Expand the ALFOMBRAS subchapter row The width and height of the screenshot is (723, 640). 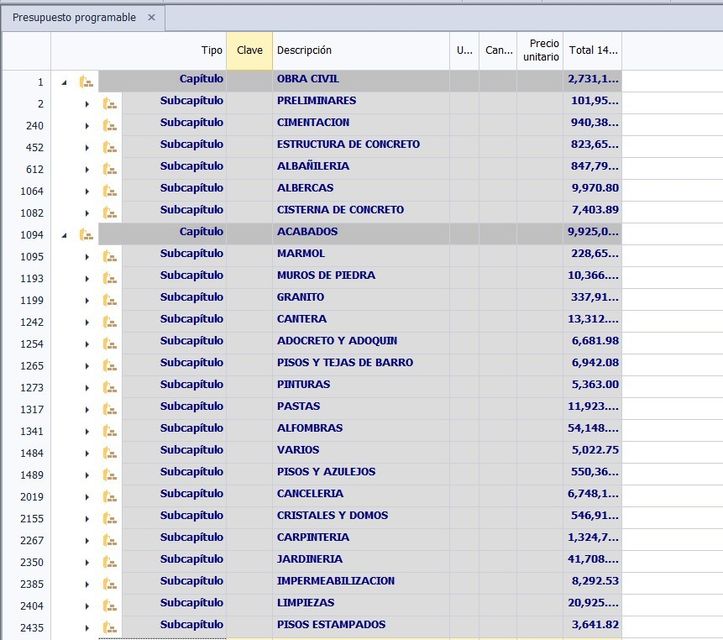[87, 431]
